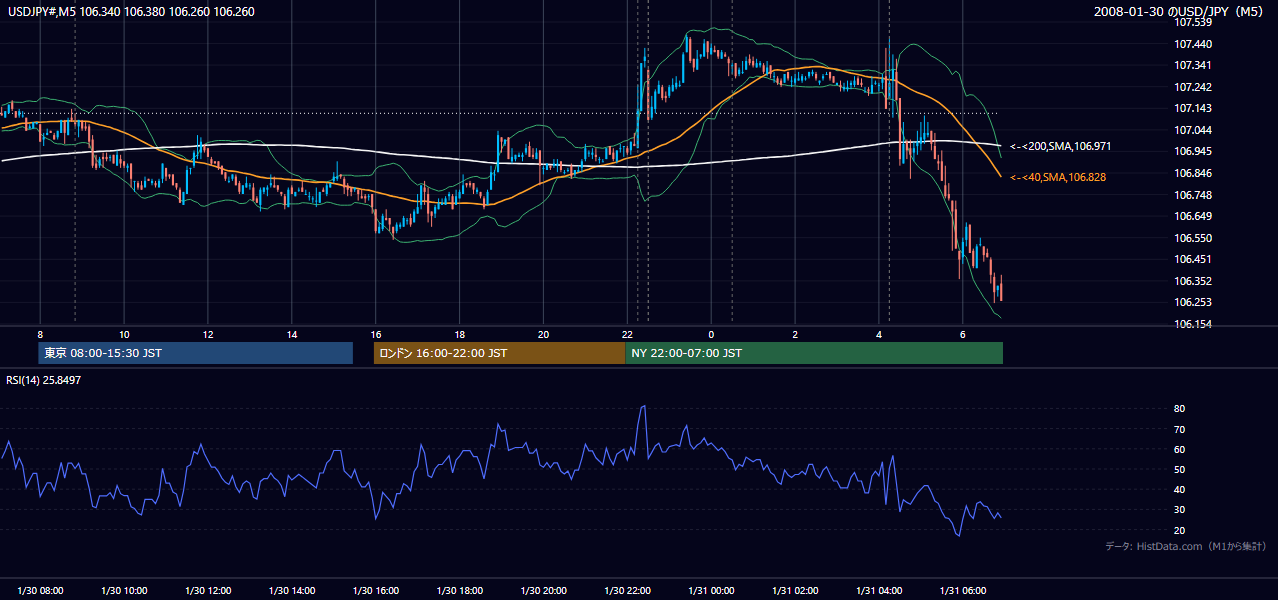1278x600 pixels.
Task: Click the 1/30 16:00 time axis label
Action: pyautogui.click(x=376, y=591)
